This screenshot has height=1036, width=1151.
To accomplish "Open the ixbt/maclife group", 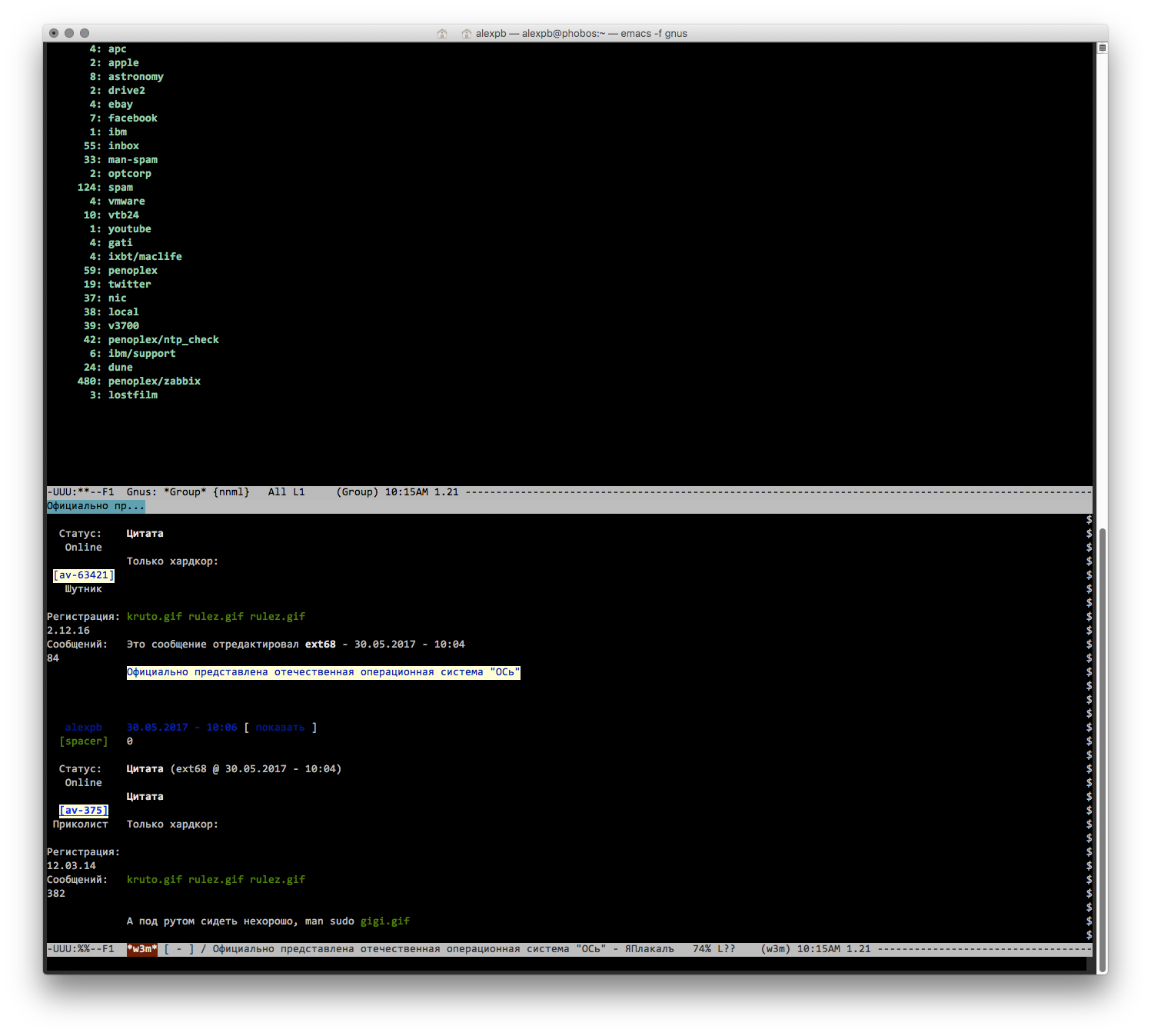I will 145,257.
